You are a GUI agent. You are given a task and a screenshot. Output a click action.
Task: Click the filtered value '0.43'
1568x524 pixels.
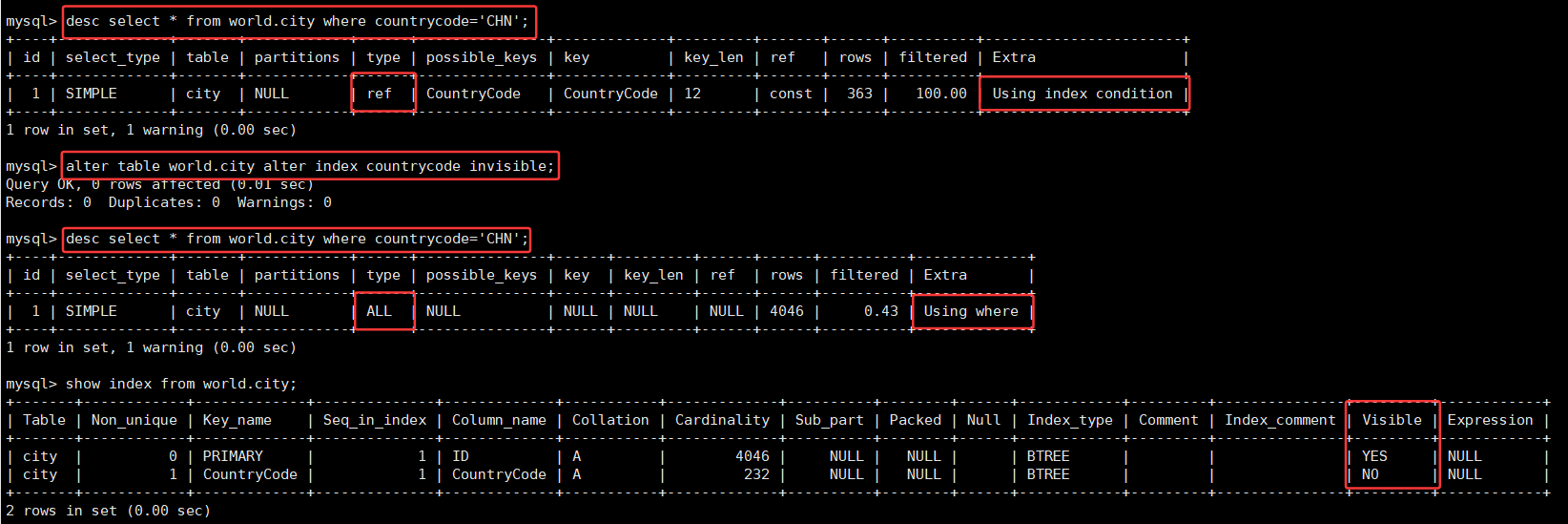(881, 311)
